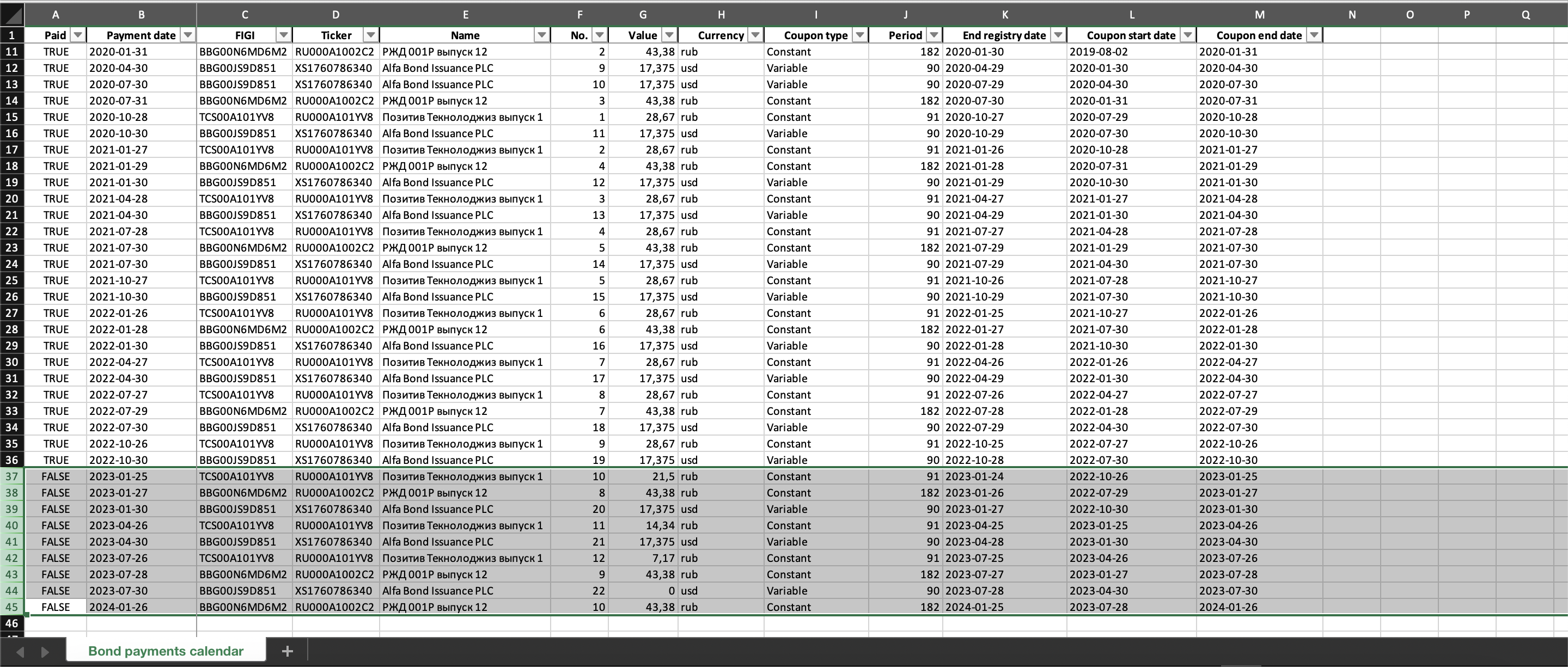This screenshot has width=1568, height=667.
Task: Expand the FIGI column filter arrow
Action: point(284,35)
